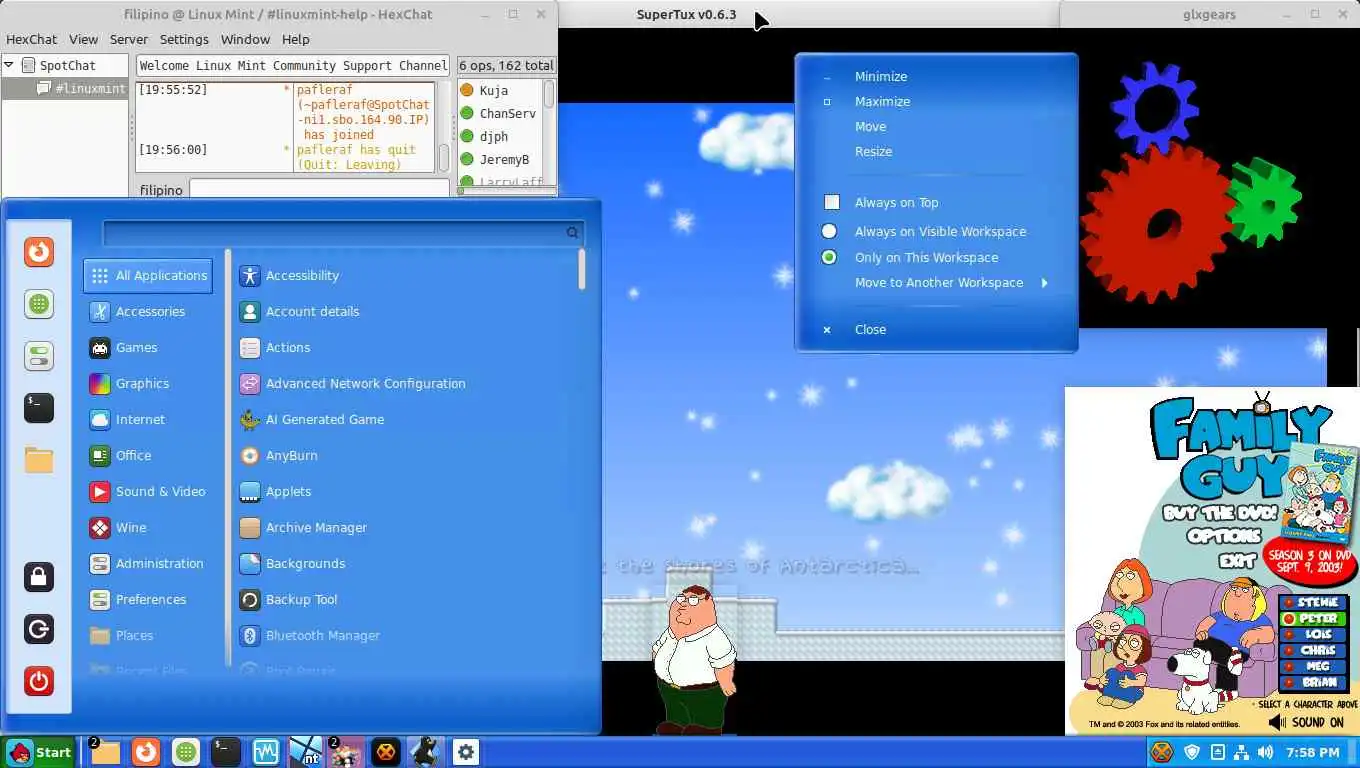Open Files folder icon in menu sidebar
Screen dimensions: 1360x768
[x=39, y=459]
